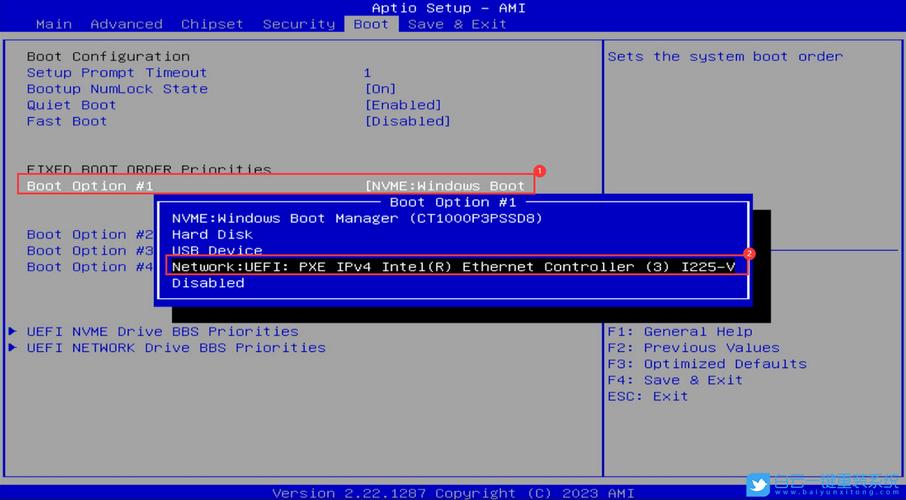The height and width of the screenshot is (500, 906).
Task: Open the Security tab
Action: pyautogui.click(x=299, y=24)
